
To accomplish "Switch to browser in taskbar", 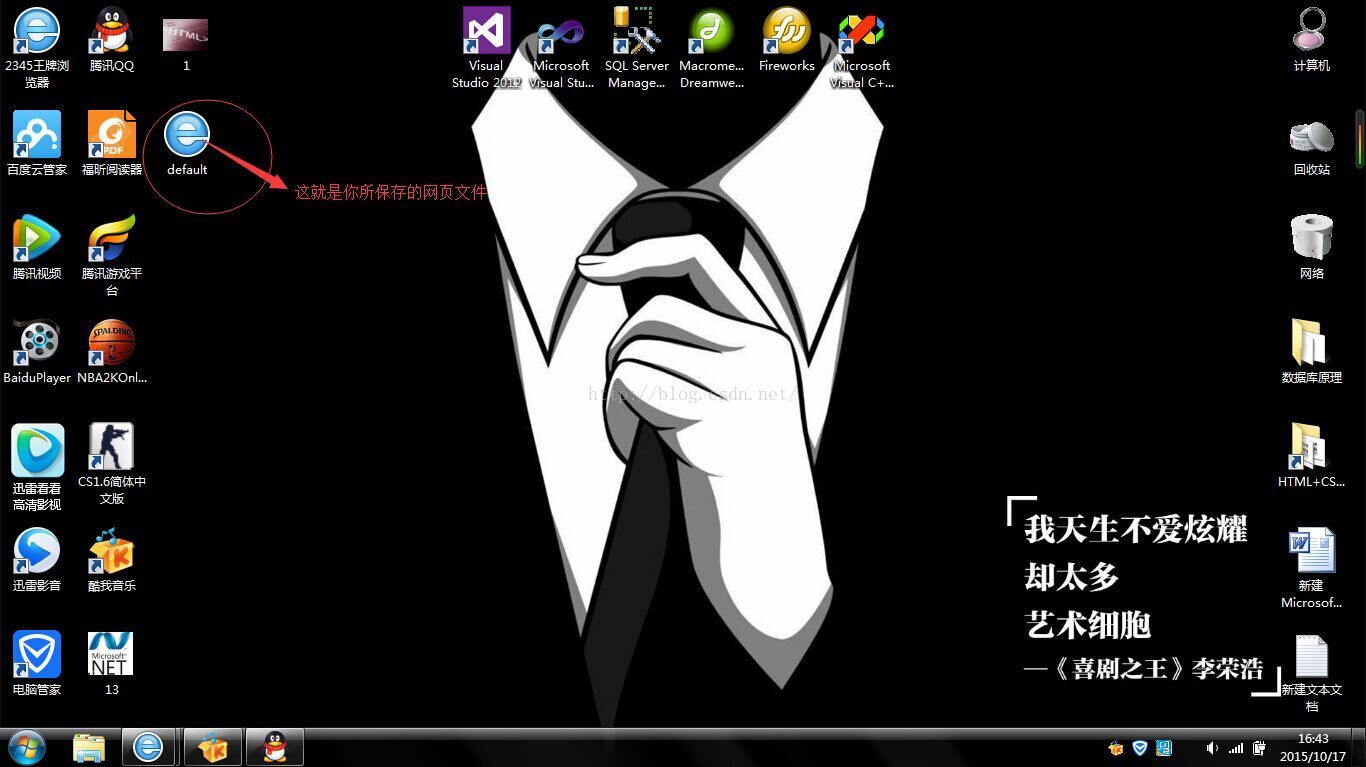I will (149, 747).
